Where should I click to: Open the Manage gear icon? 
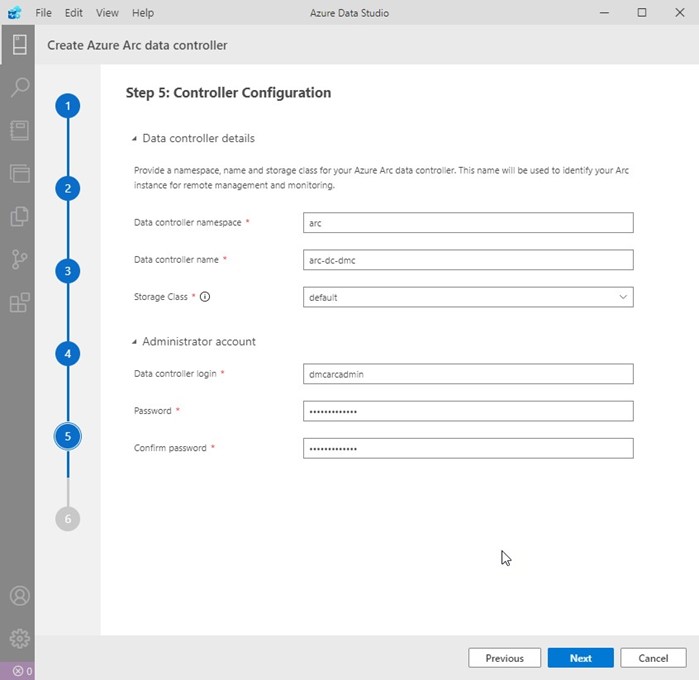pos(20,639)
